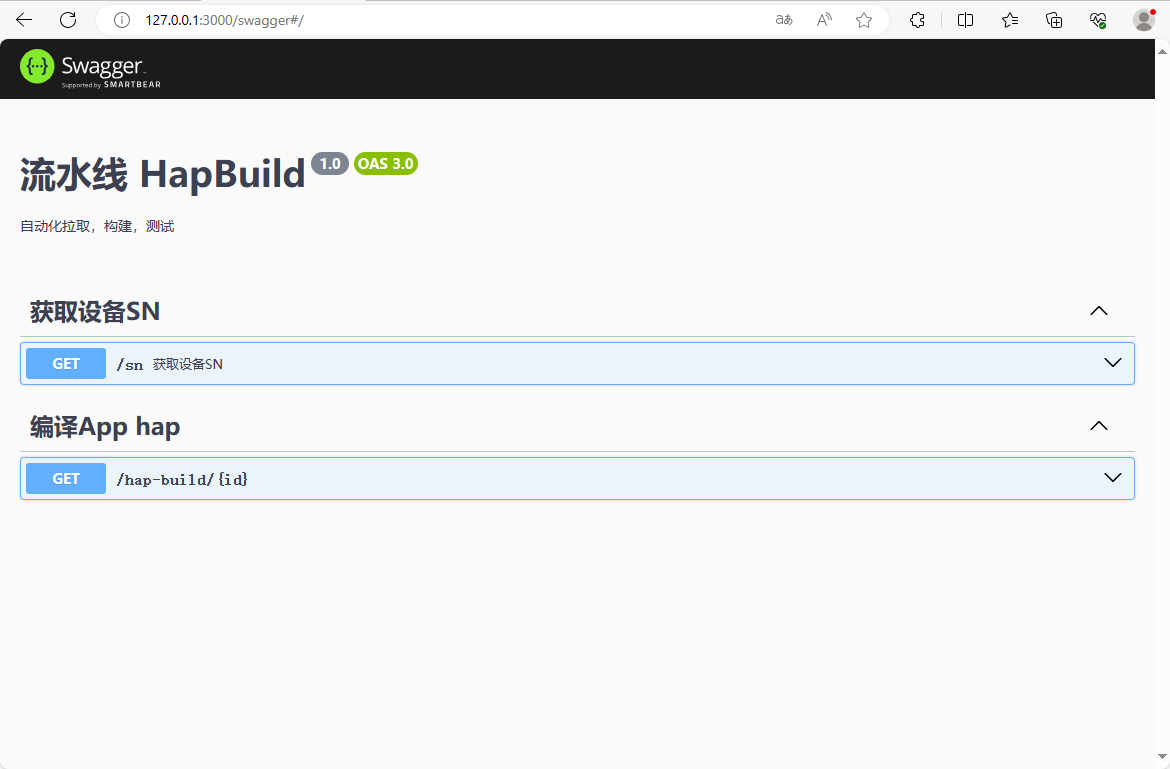1170x769 pixels.
Task: Refresh the Swagger page
Action: tap(68, 20)
